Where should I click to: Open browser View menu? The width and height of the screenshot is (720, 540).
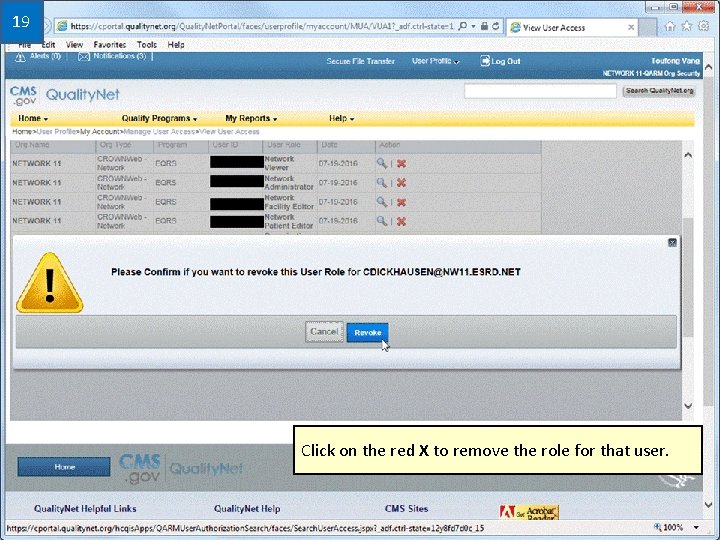tap(74, 45)
